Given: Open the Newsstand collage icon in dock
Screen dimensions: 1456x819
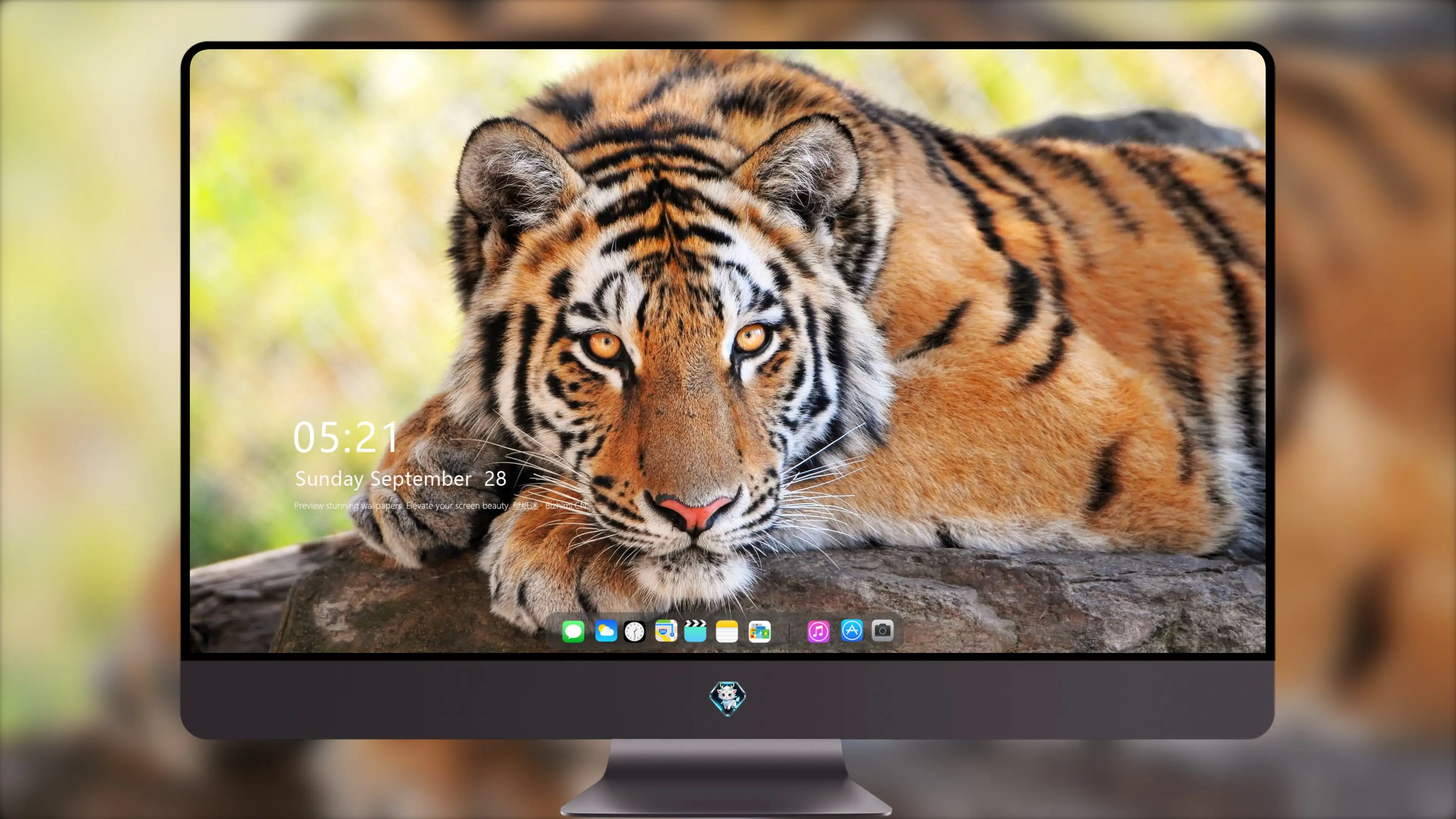Looking at the screenshot, I should point(759,631).
